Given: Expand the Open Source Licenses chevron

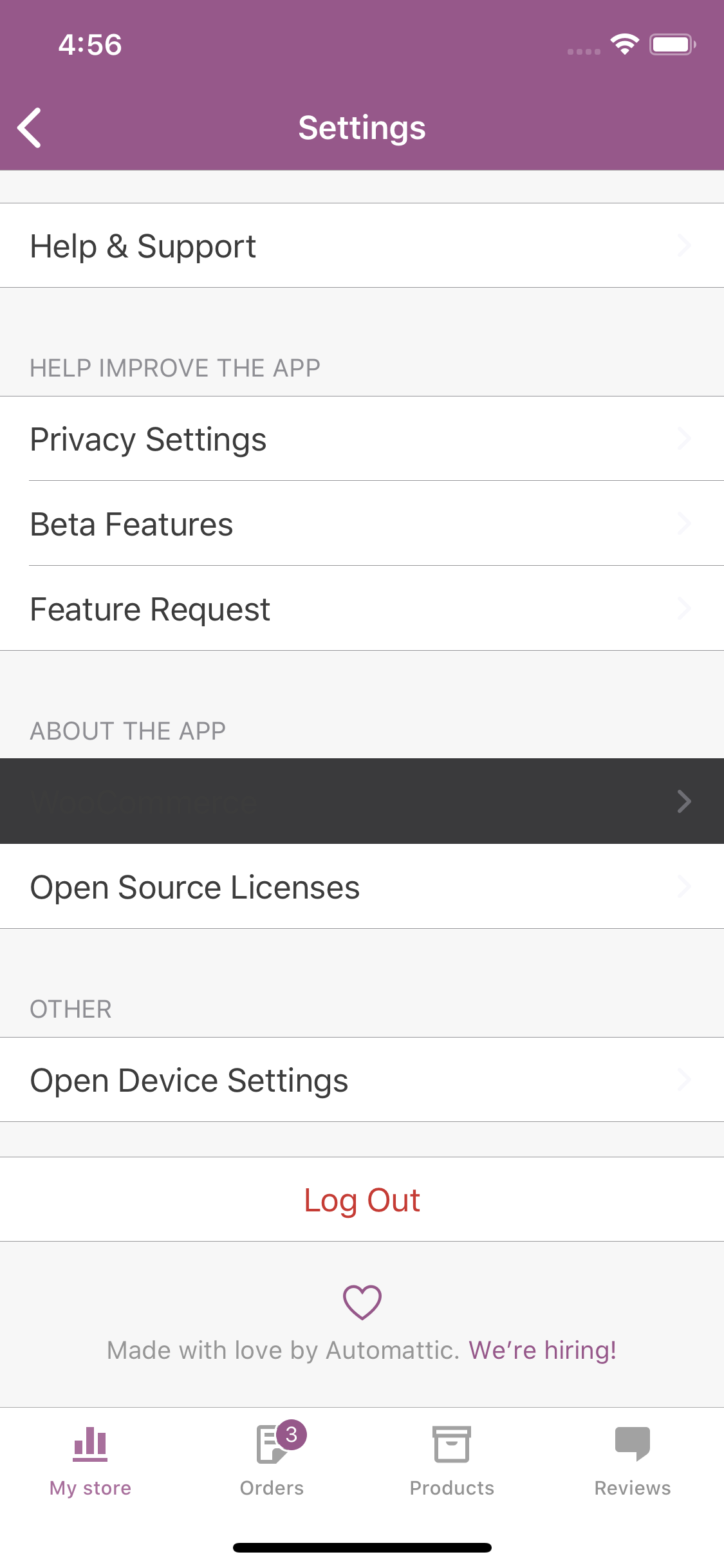Looking at the screenshot, I should (x=684, y=887).
